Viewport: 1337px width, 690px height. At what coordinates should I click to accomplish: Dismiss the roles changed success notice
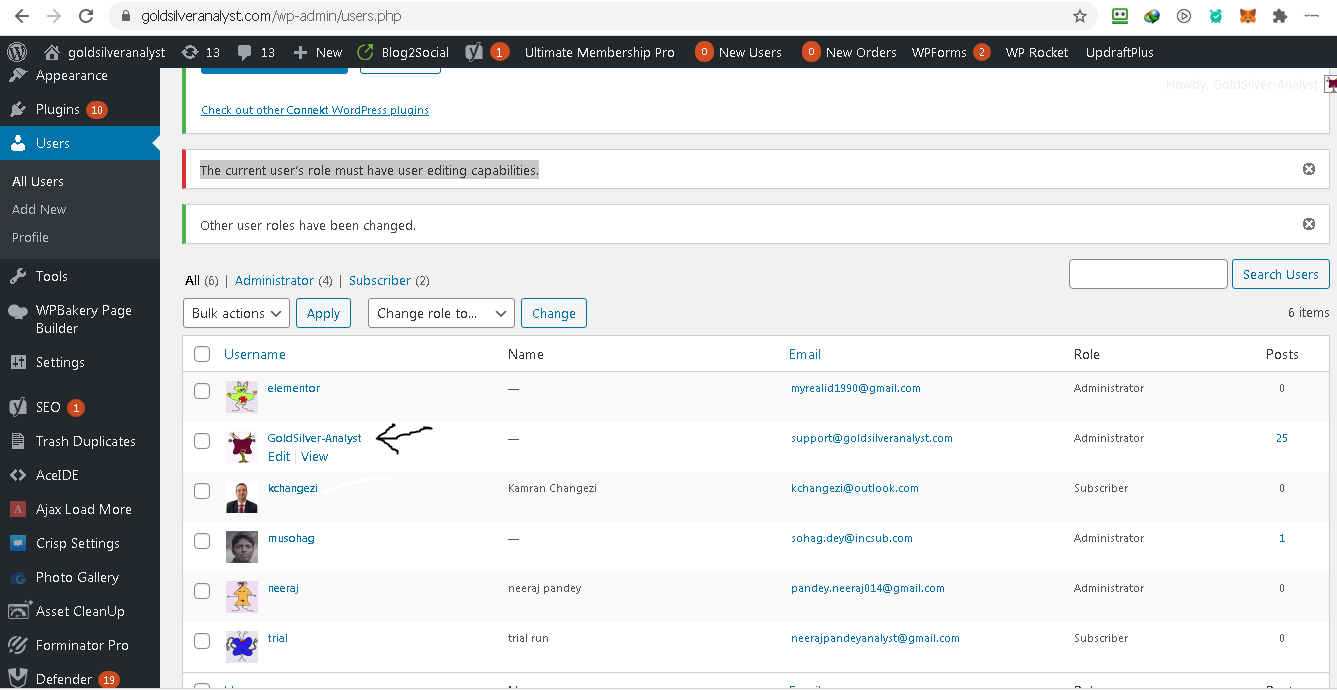coord(1308,224)
